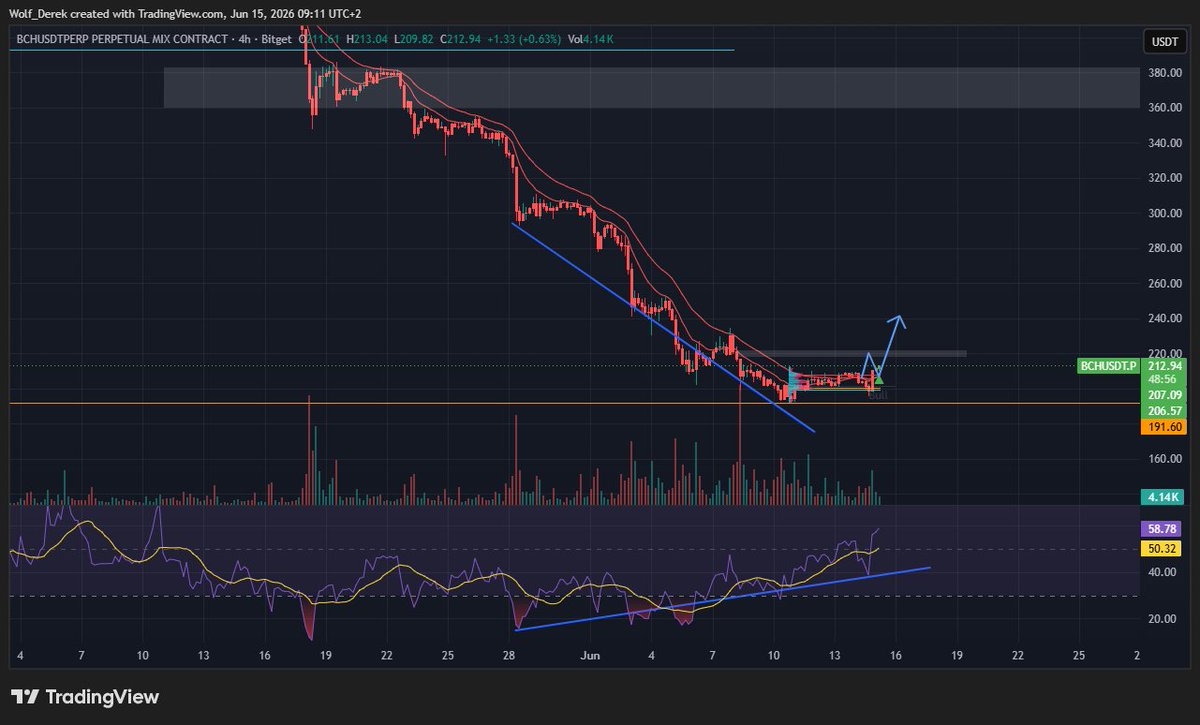
Task: Click the H213.04 high value in the legend
Action: click(367, 40)
